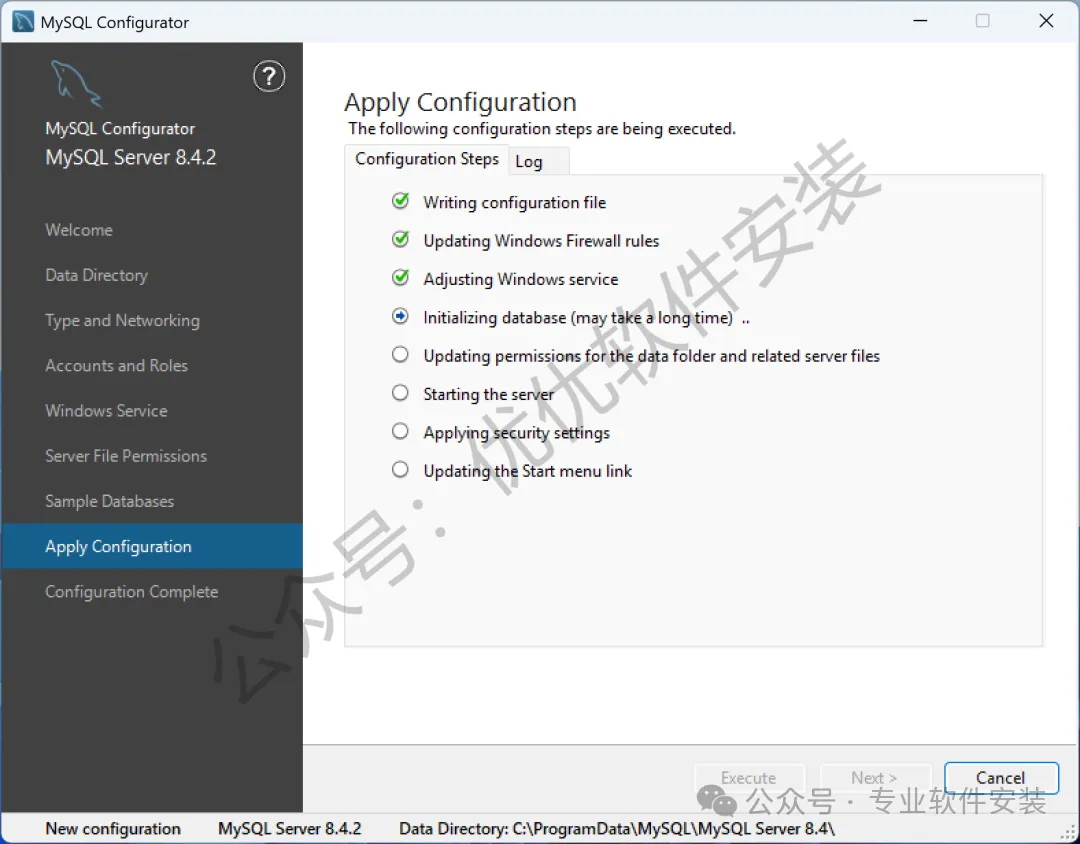This screenshot has width=1080, height=844.
Task: Click the resize grip at window corner
Action: [1070, 833]
